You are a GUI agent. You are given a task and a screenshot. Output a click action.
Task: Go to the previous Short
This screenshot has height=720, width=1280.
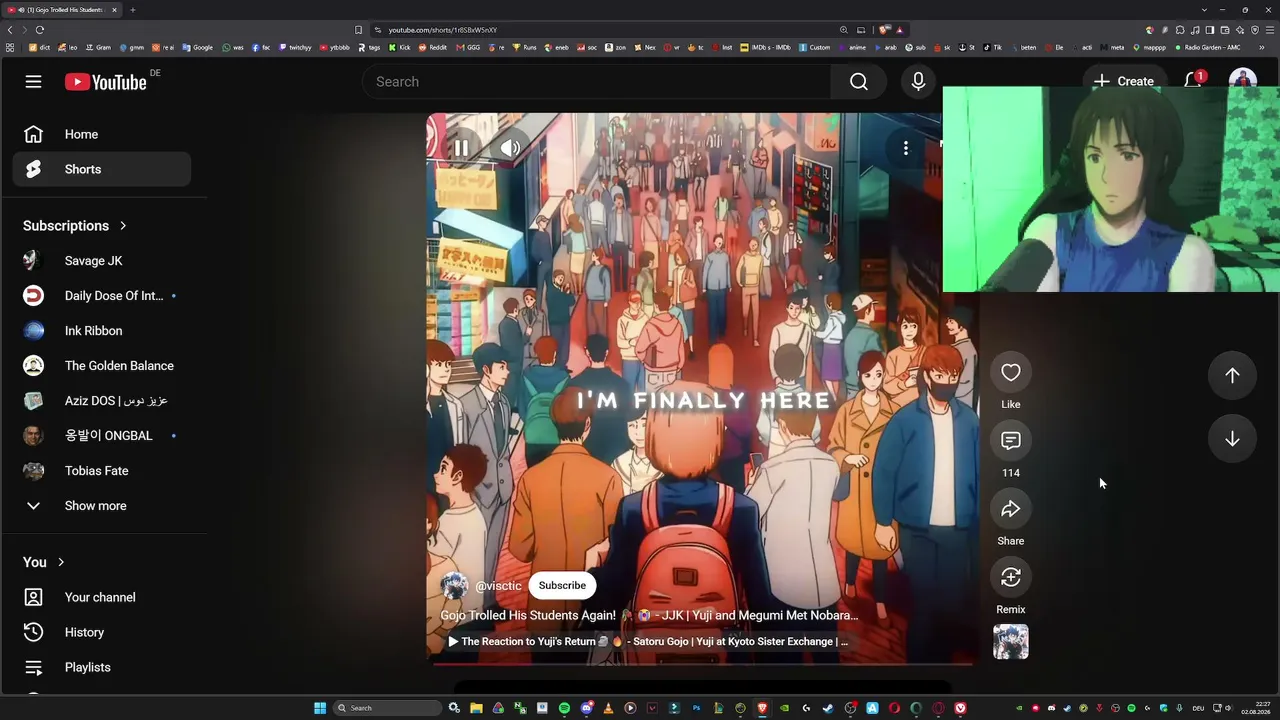coord(1232,375)
